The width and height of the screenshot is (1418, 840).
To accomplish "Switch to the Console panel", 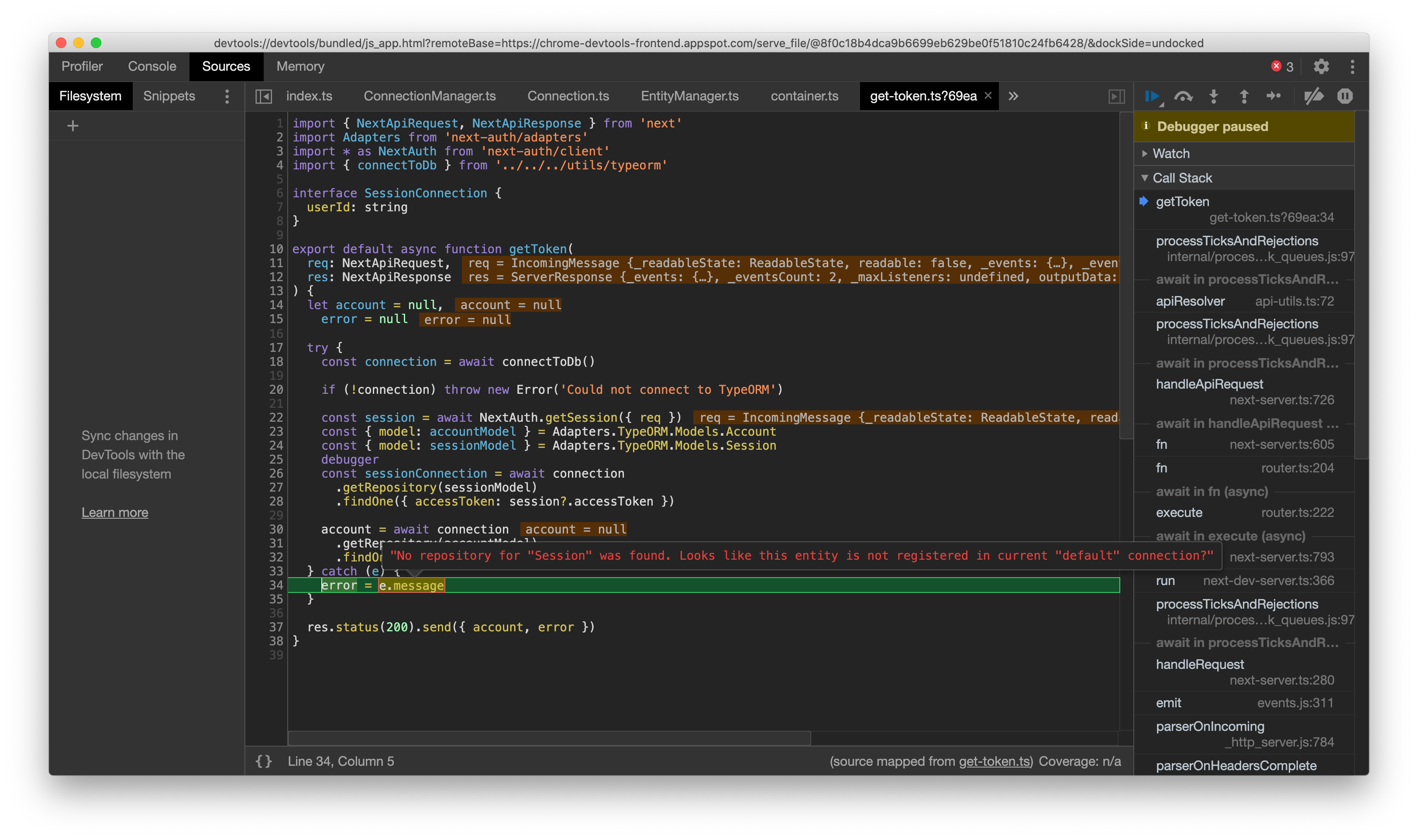I will pyautogui.click(x=152, y=66).
